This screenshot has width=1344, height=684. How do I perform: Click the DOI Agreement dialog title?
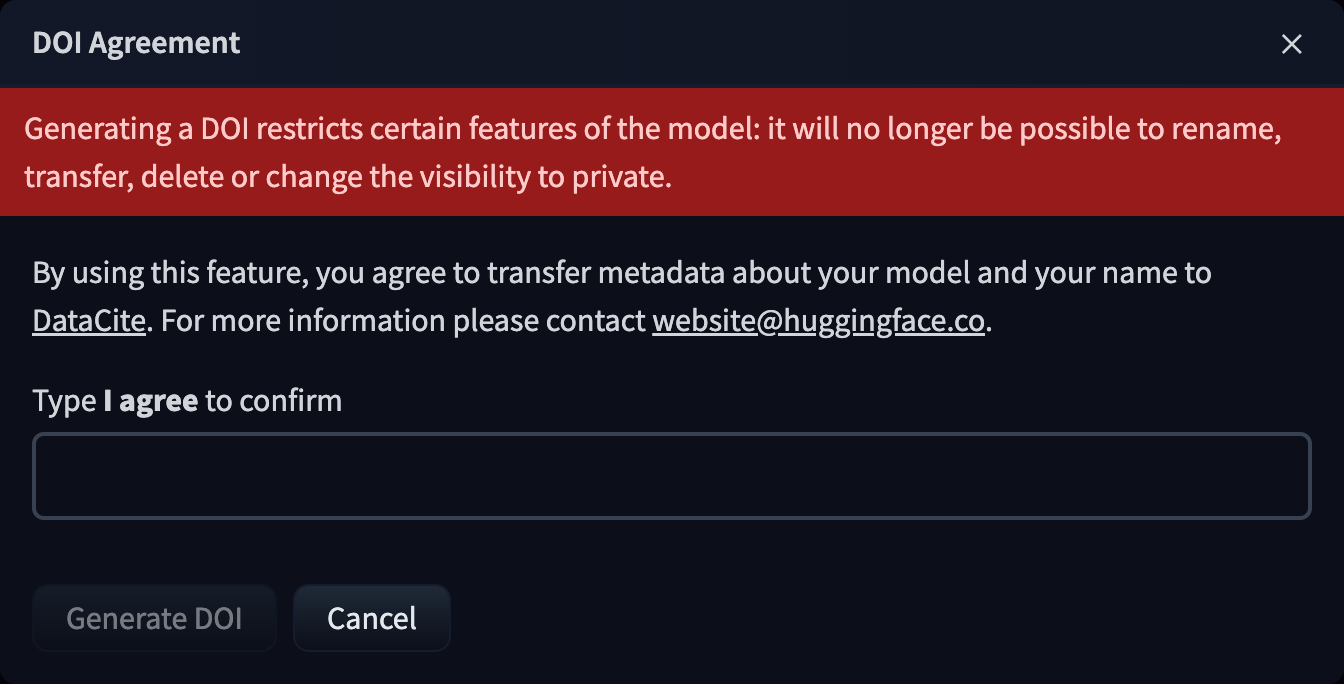tap(136, 44)
